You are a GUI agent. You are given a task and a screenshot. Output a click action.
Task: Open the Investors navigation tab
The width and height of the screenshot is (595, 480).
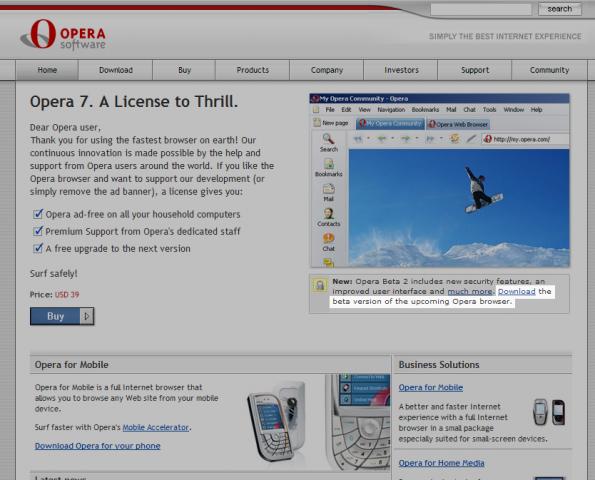coord(401,70)
